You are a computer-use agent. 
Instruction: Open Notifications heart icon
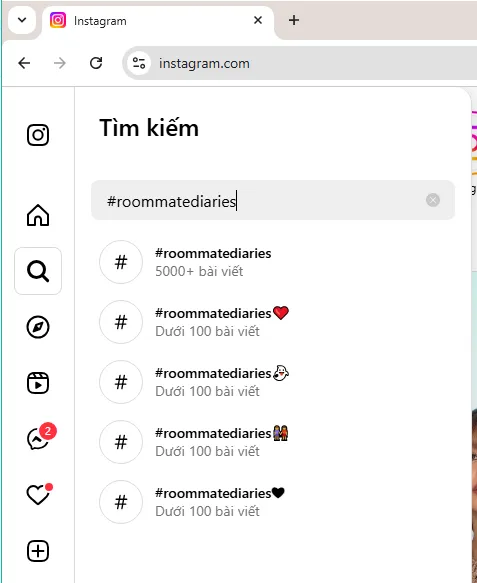[x=38, y=495]
